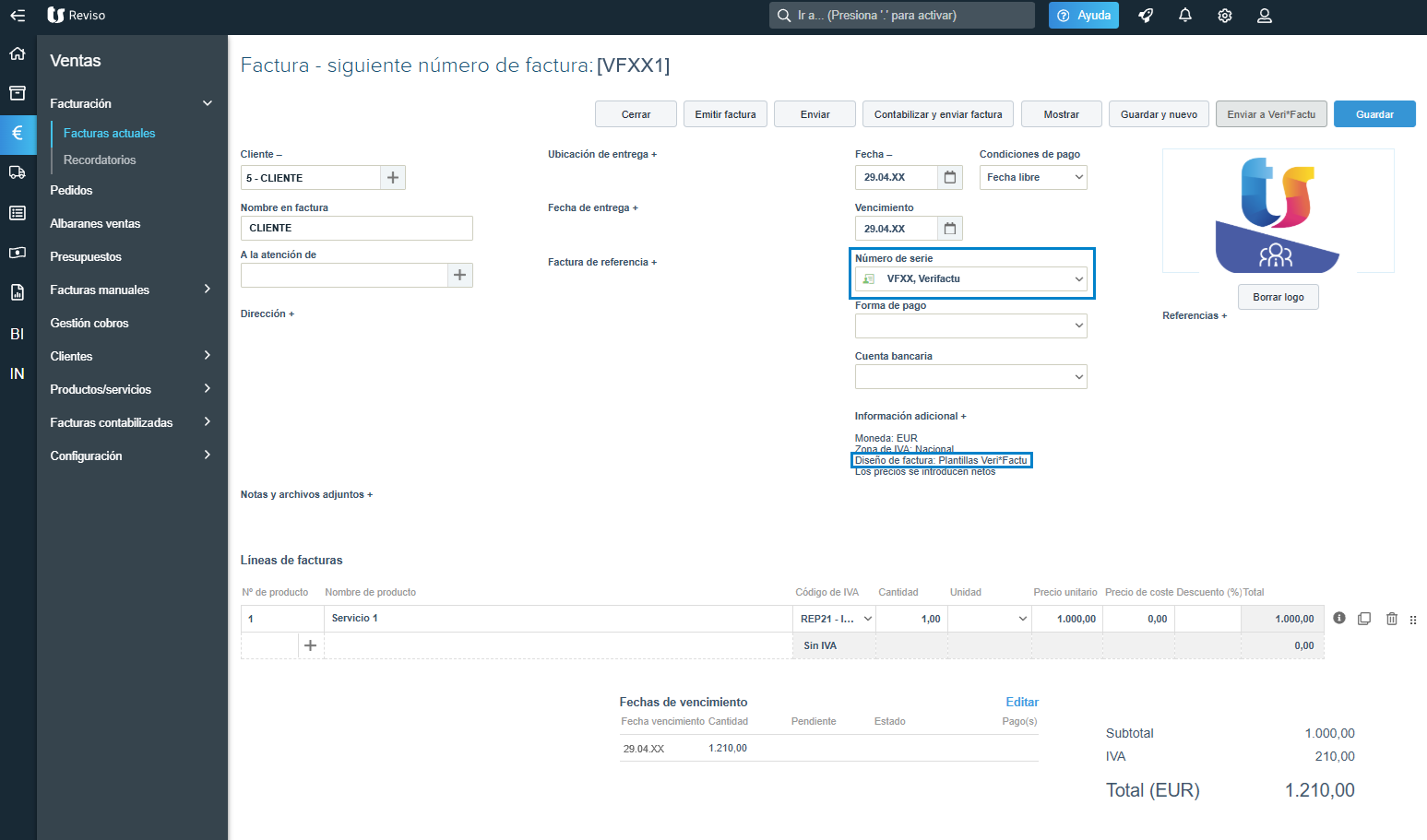1427x840 pixels.
Task: Open Recordatorios in sidebar
Action: (100, 160)
